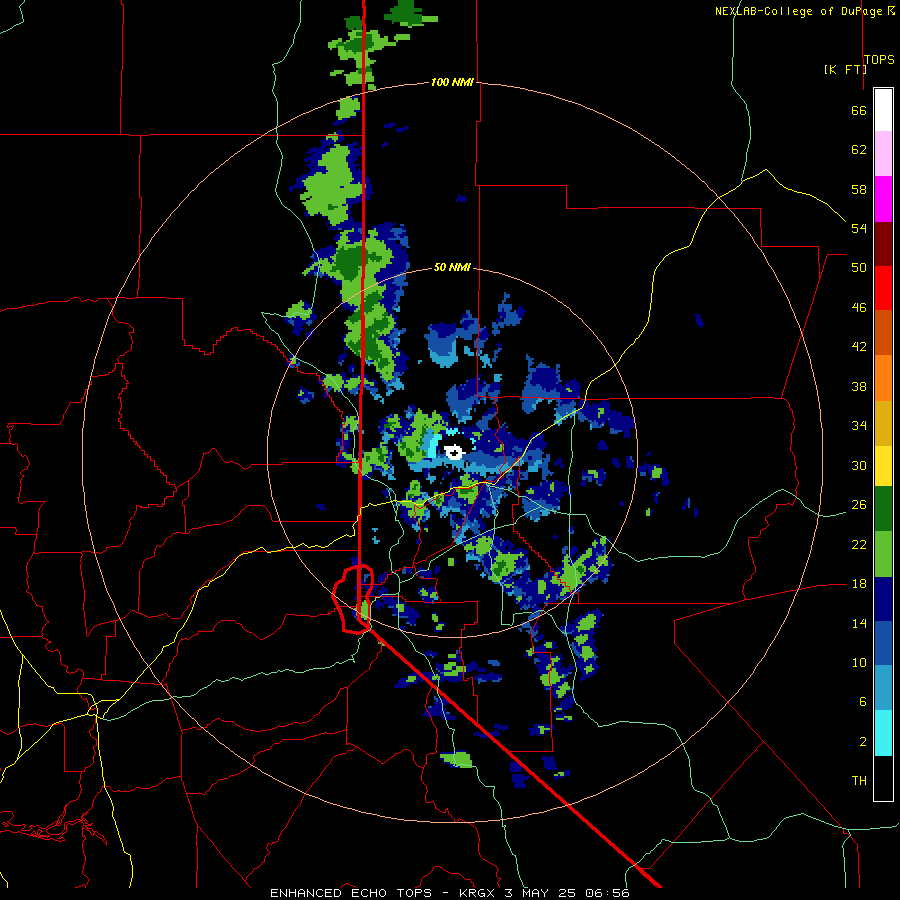Viewport: 900px width, 900px height.
Task: Select the light pink legend swatch
Action: pos(883,153)
